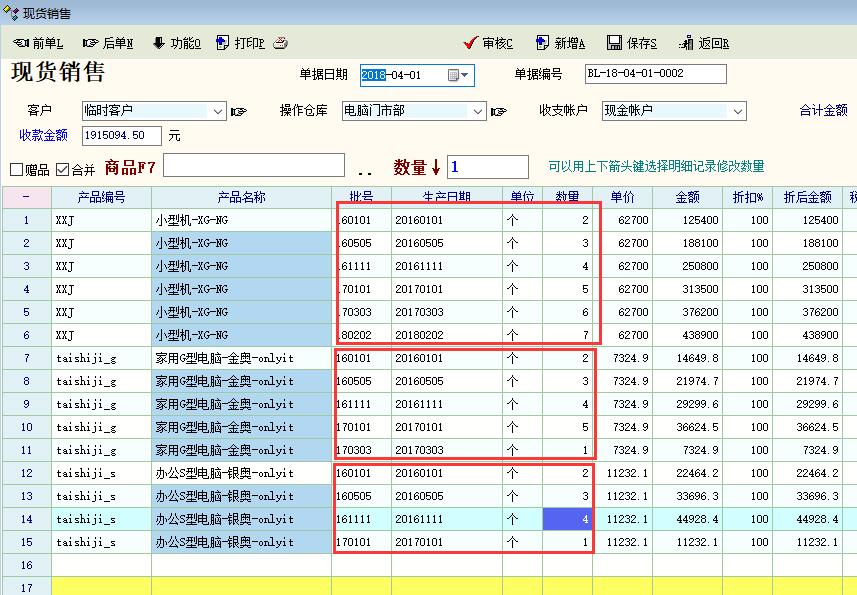Screen dimensions: 857x595
Task: Click the print preview icon beside 打印
Action: (x=281, y=43)
